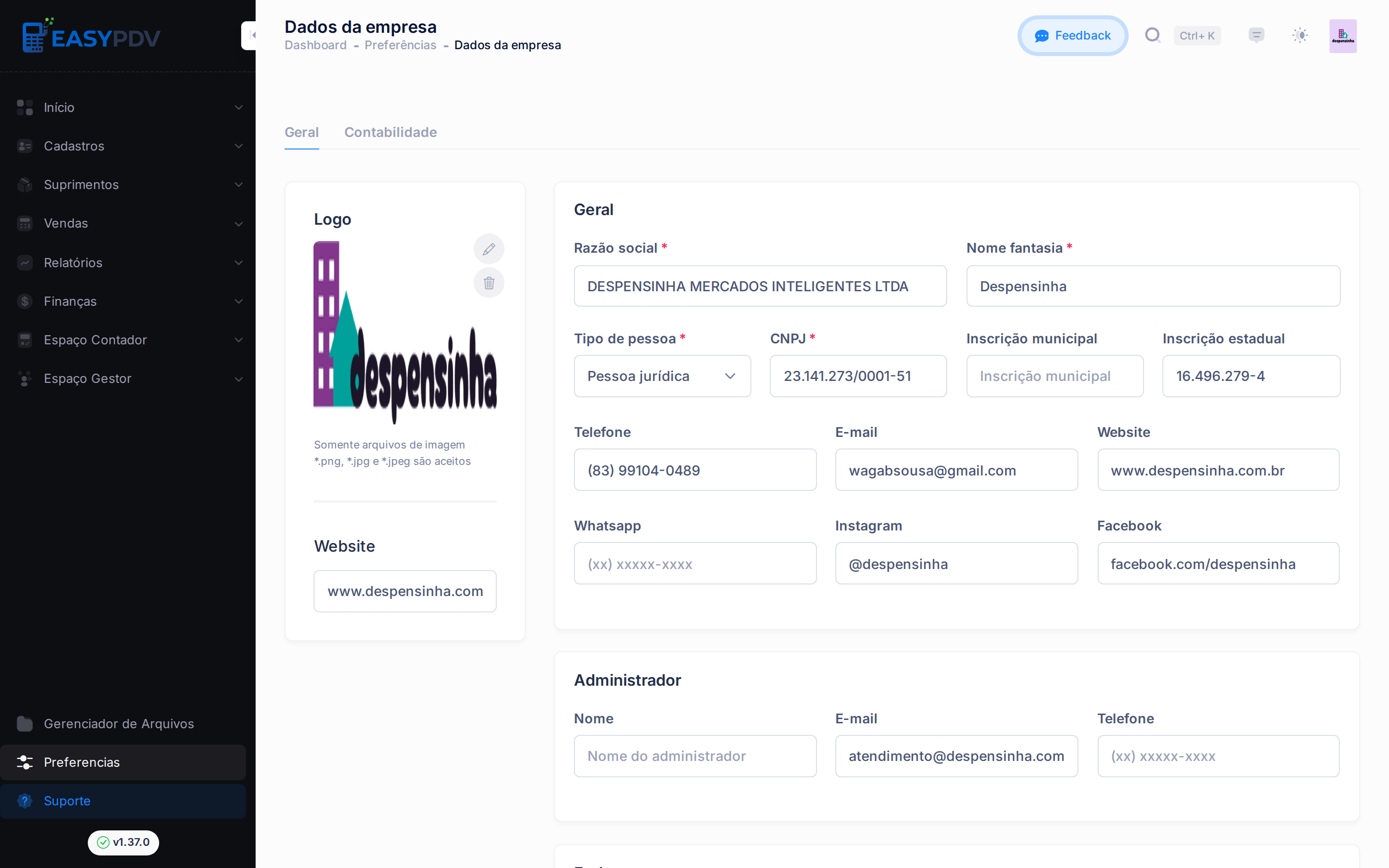Expand the Finanças sidebar section
1389x868 pixels.
[123, 301]
